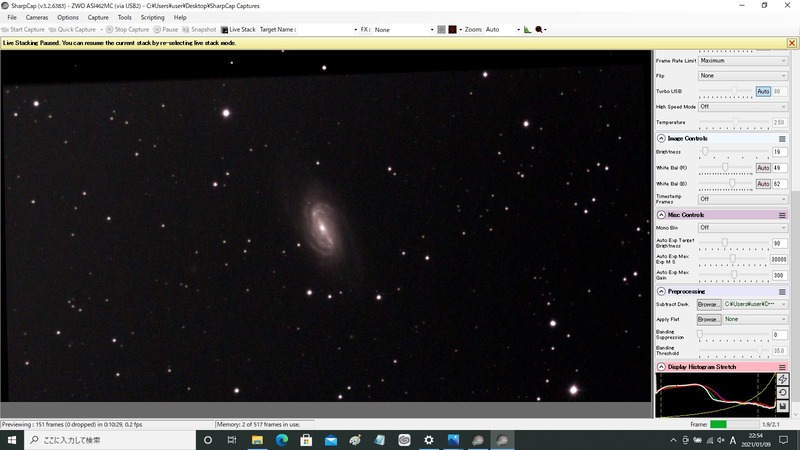Open the Preprocessing section menu icon

pos(782,292)
